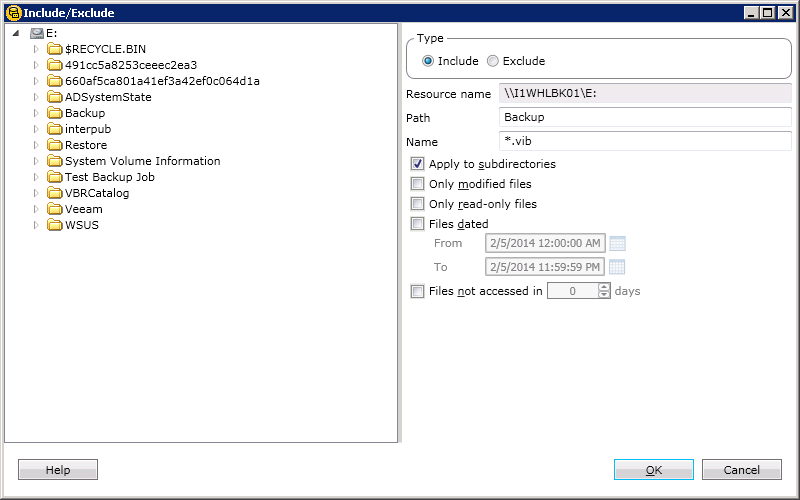Image resolution: width=800 pixels, height=500 pixels.
Task: Close the Include/Exclude dialog window
Action: point(786,13)
